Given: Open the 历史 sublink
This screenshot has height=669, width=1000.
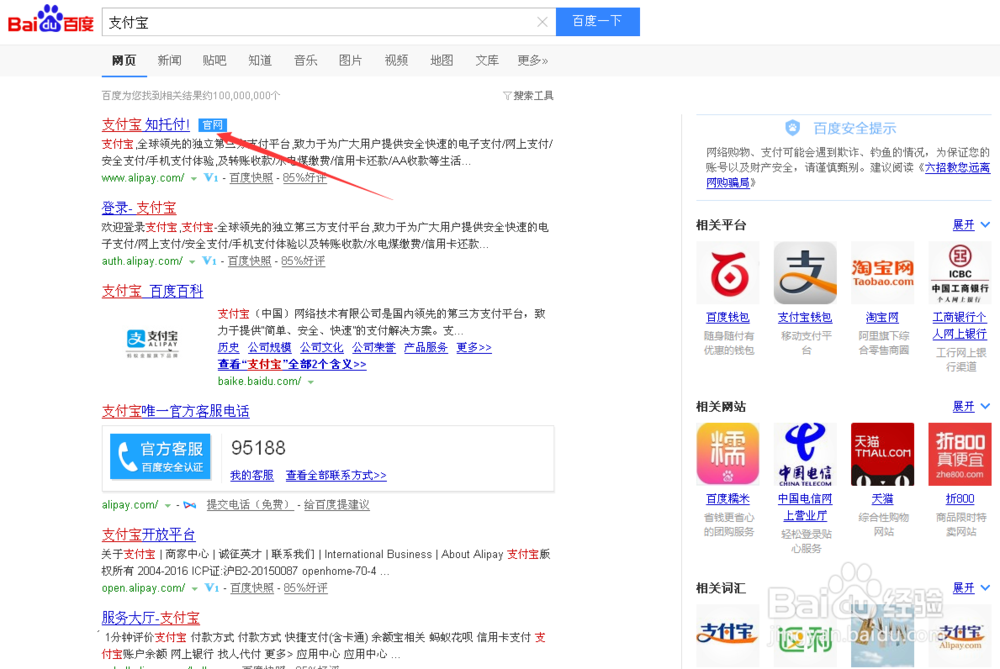Looking at the screenshot, I should pos(228,348).
